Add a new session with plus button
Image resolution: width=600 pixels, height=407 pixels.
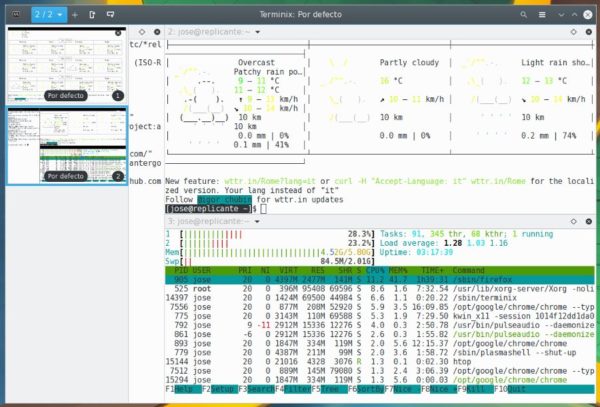[75, 15]
